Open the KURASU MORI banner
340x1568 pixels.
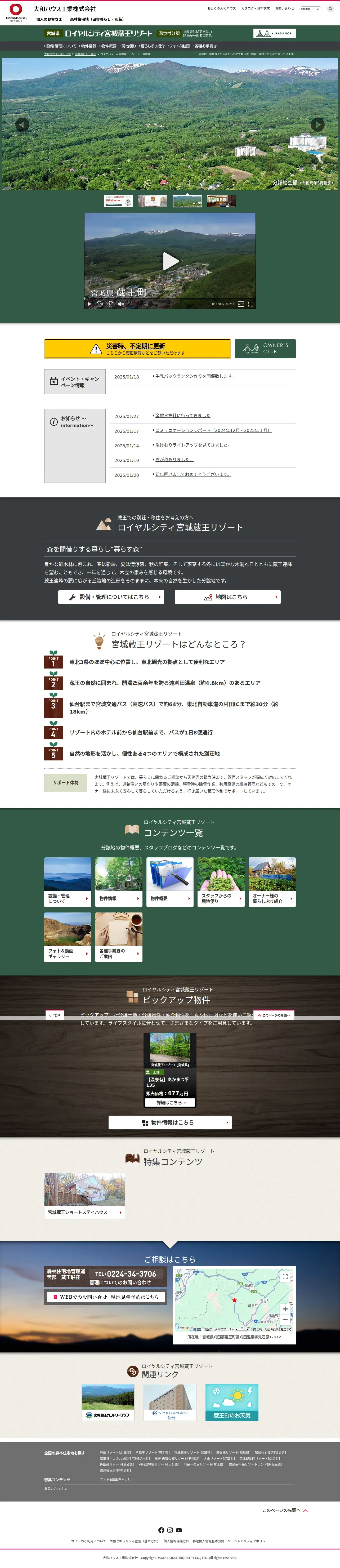(274, 33)
